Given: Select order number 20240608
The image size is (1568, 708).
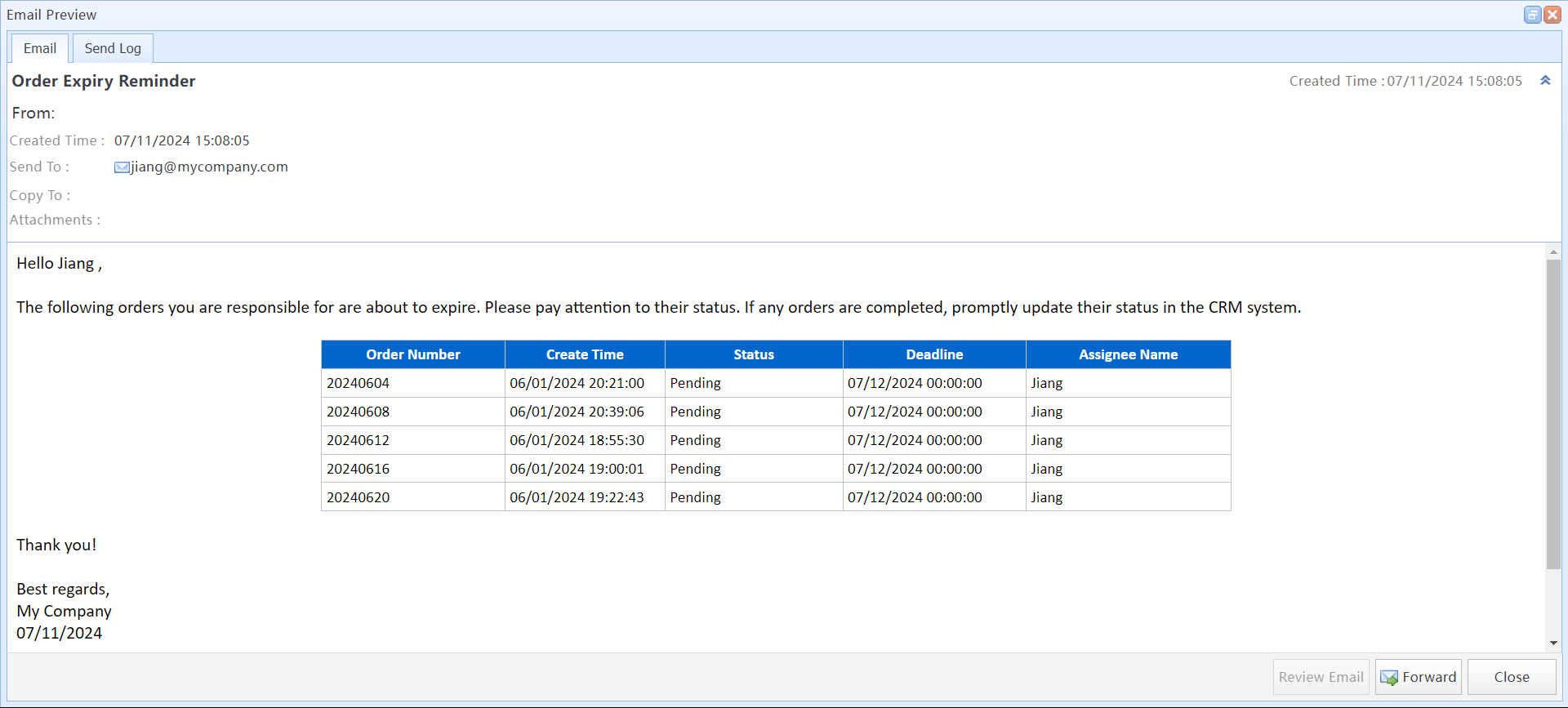Looking at the screenshot, I should tap(359, 412).
